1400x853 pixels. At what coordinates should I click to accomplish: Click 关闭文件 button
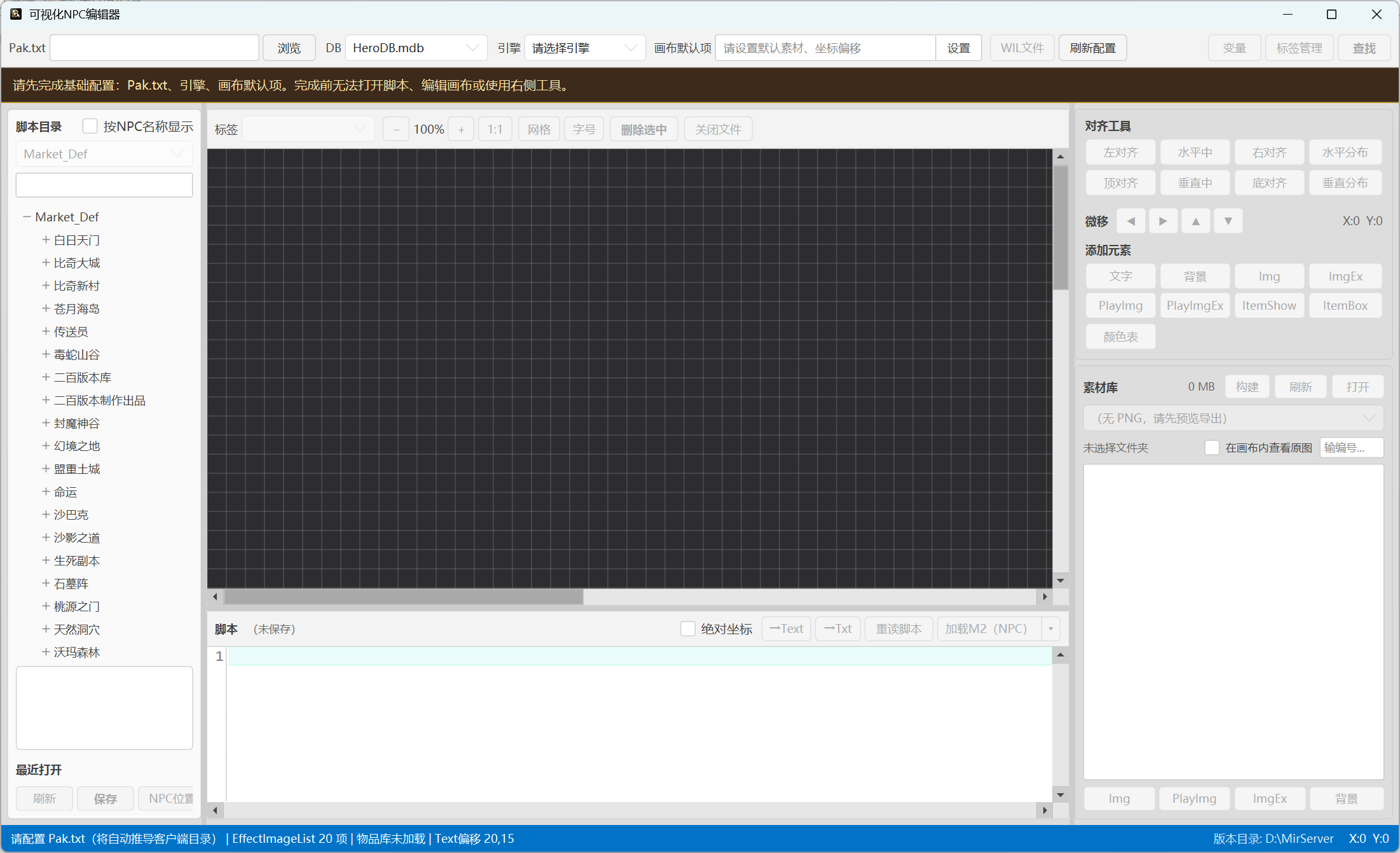pyautogui.click(x=718, y=130)
